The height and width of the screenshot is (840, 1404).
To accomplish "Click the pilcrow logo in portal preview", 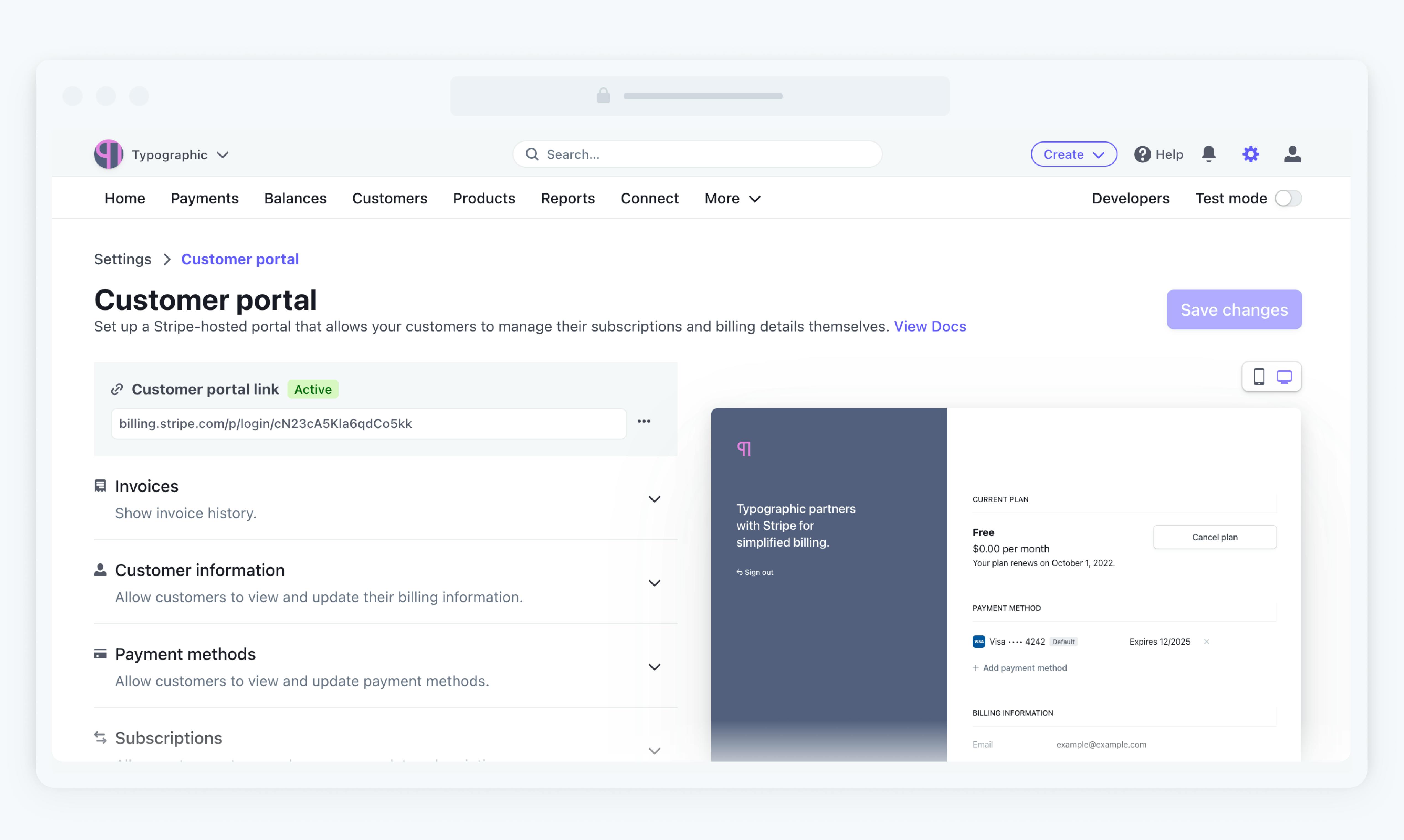I will pos(744,449).
